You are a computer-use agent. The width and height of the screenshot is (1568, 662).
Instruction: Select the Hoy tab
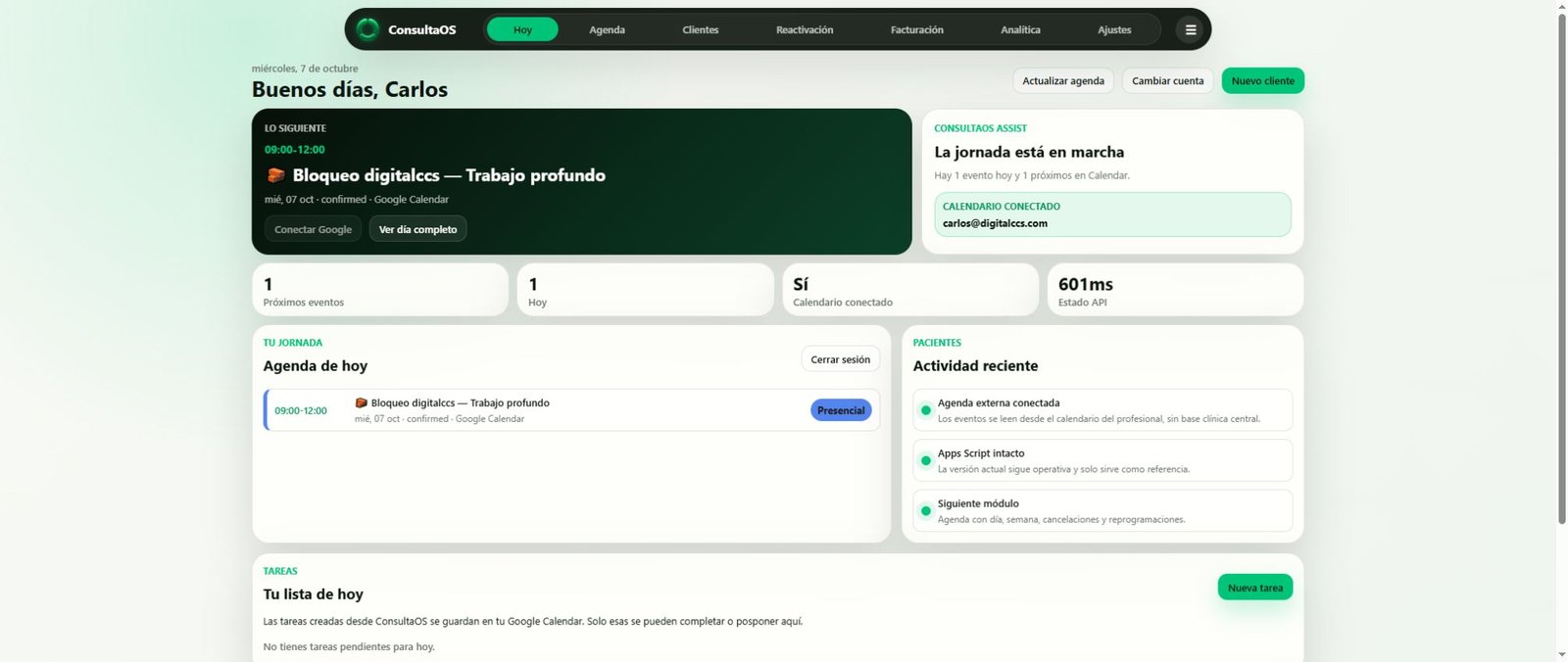coord(522,29)
